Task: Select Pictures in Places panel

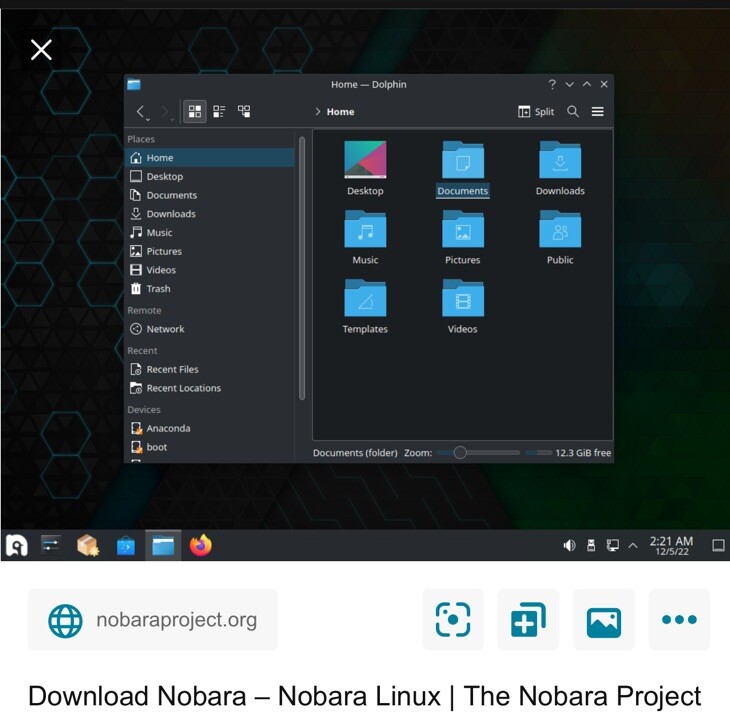Action: [x=210, y=251]
